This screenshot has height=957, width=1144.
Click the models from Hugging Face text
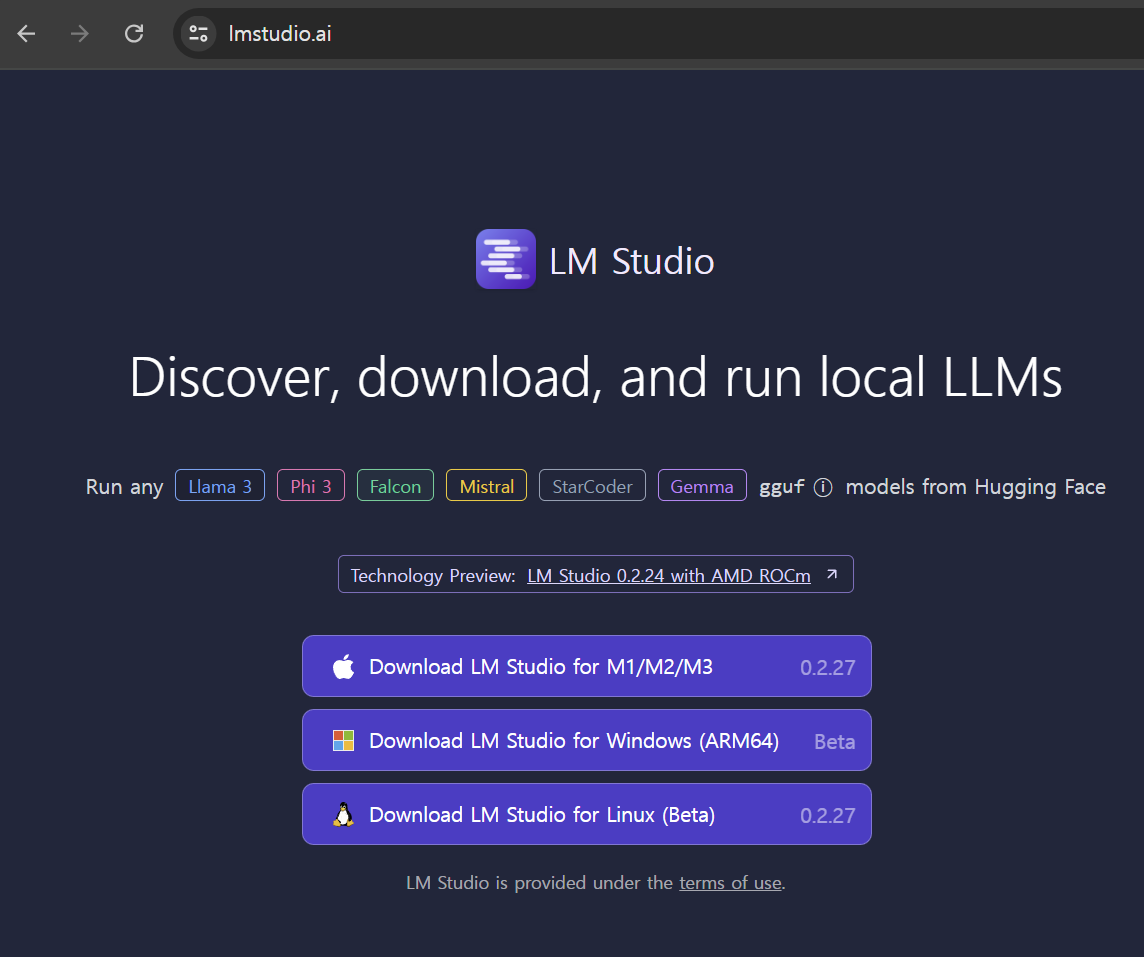click(975, 487)
